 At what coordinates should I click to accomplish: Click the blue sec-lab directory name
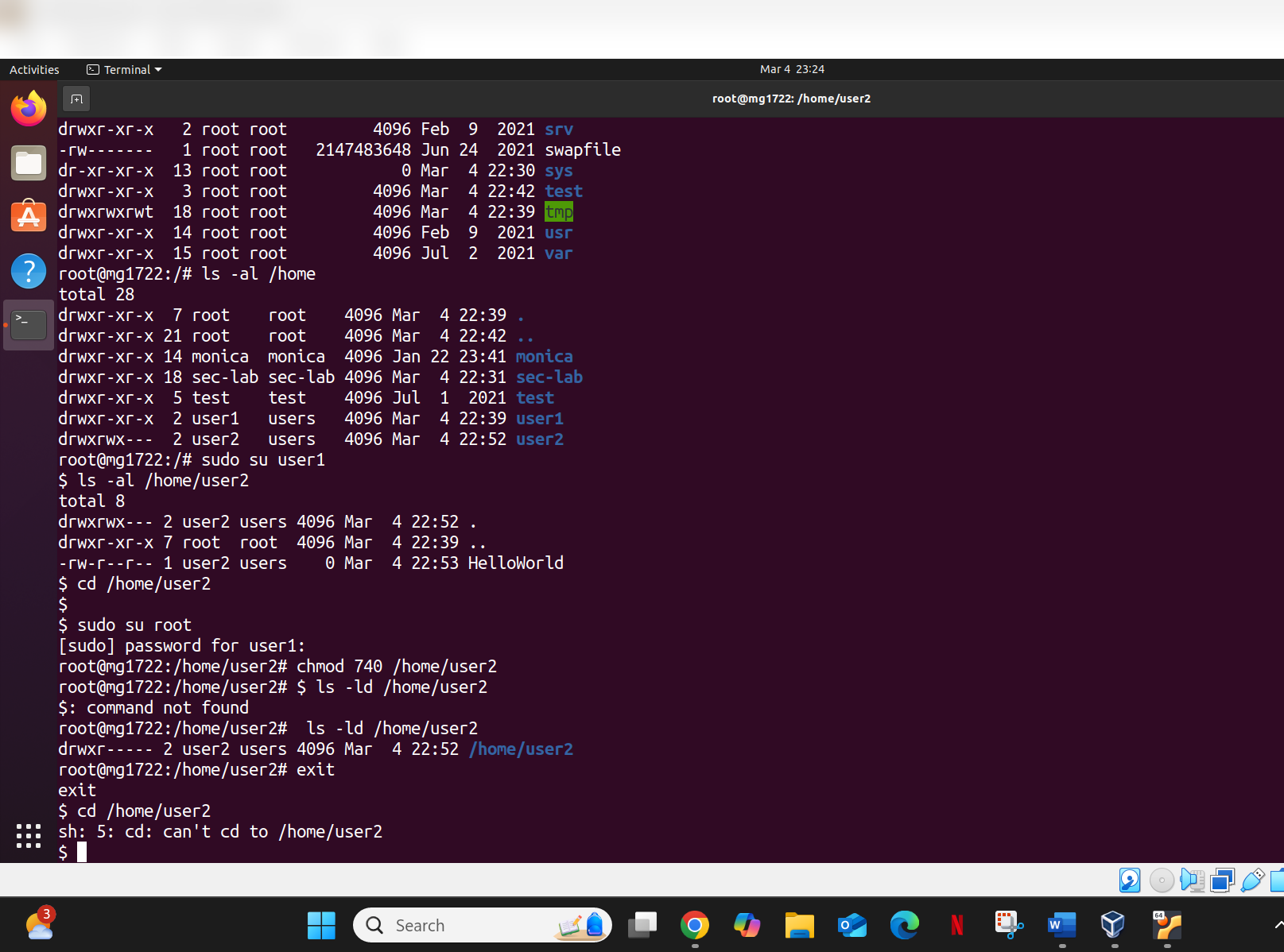[x=549, y=377]
